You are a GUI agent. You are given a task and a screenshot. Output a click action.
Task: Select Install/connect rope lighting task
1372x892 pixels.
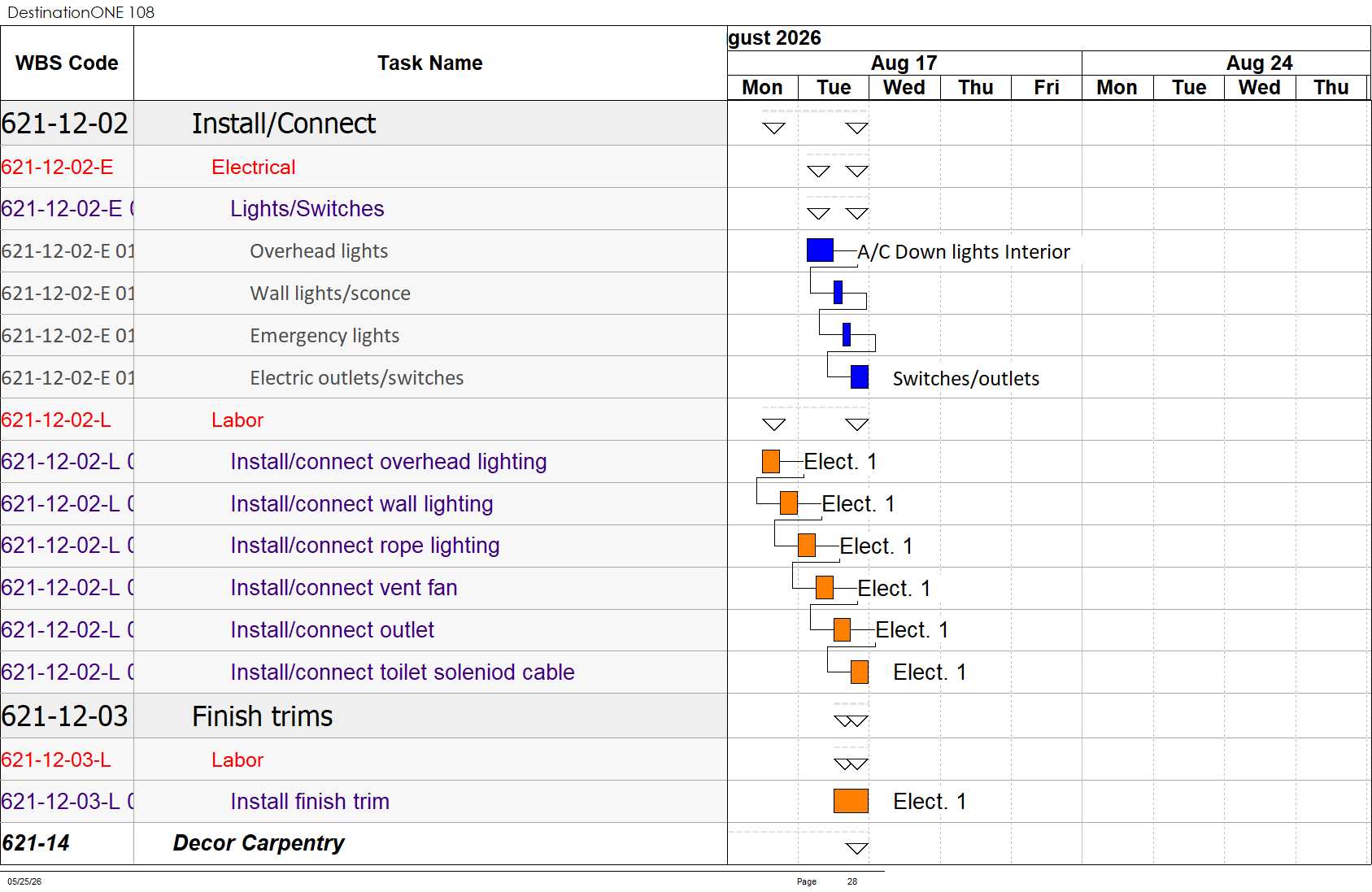click(x=365, y=546)
